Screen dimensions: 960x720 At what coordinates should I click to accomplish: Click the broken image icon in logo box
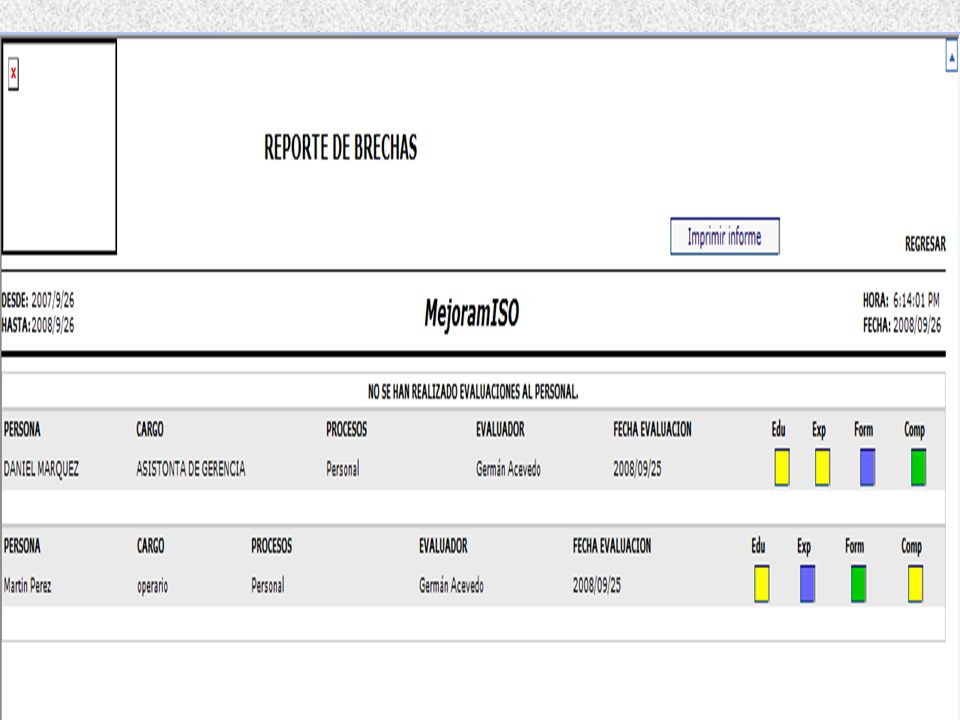point(13,74)
